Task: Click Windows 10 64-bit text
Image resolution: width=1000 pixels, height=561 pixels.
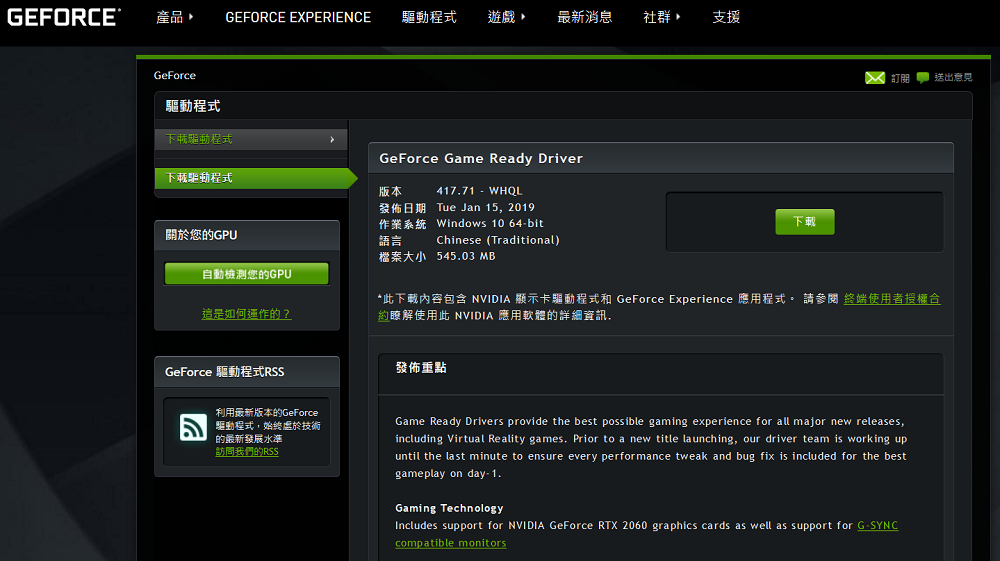Action: point(490,223)
